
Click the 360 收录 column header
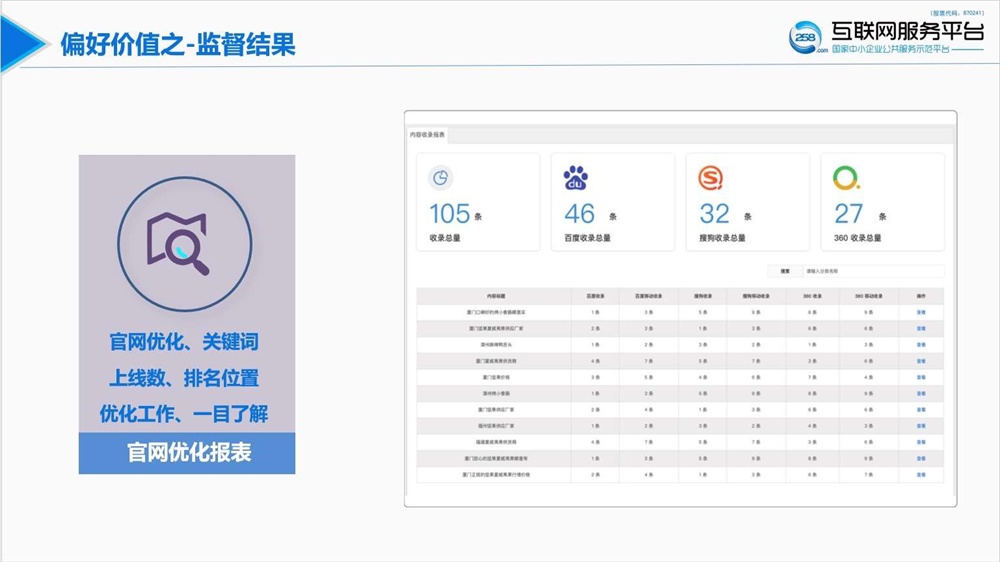click(810, 296)
